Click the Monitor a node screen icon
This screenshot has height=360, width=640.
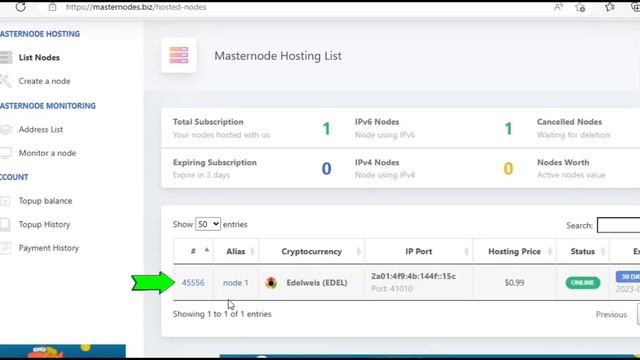[x=6, y=153]
